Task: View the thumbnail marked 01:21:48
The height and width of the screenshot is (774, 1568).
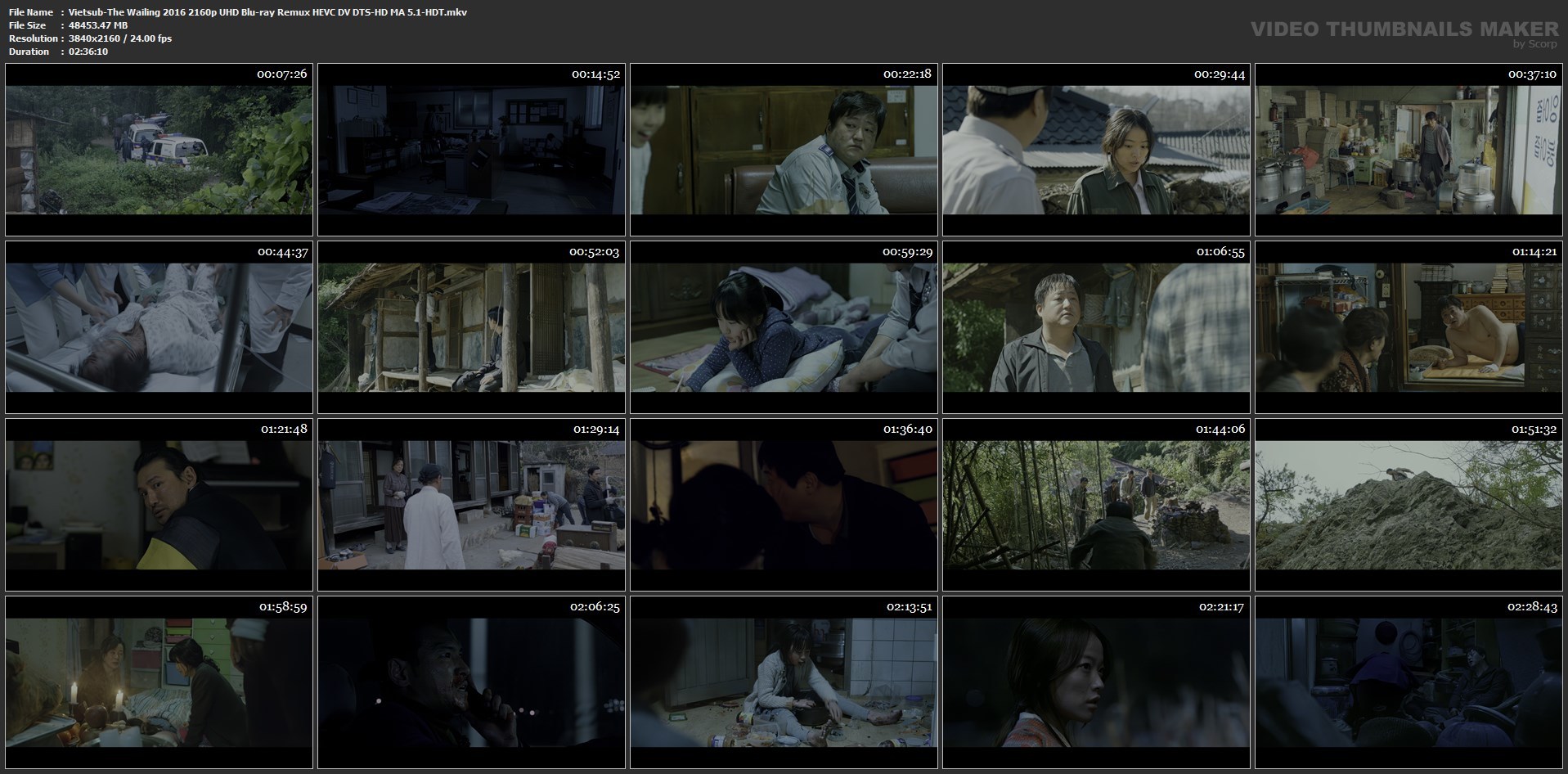Action: click(x=159, y=505)
